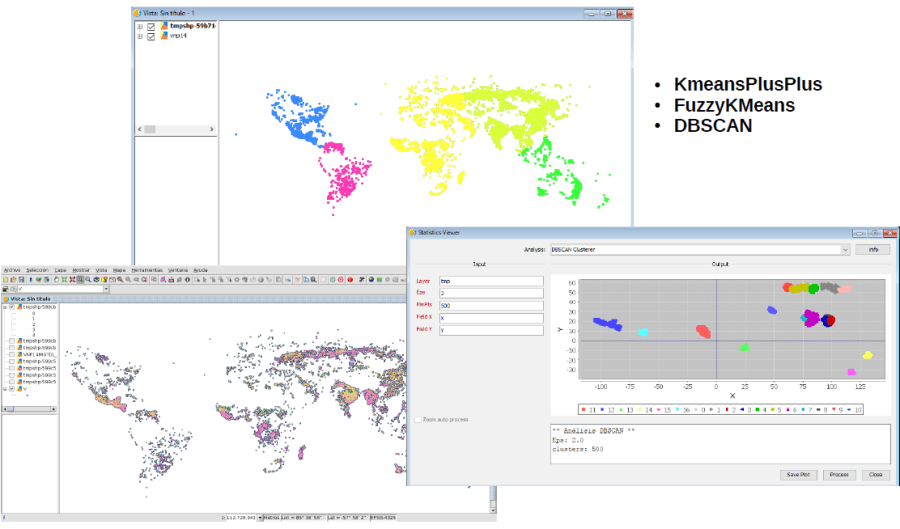Uncheck the tmpshp-59b71 layer checkbox
Screen dimensions: 900x529
coord(151,26)
